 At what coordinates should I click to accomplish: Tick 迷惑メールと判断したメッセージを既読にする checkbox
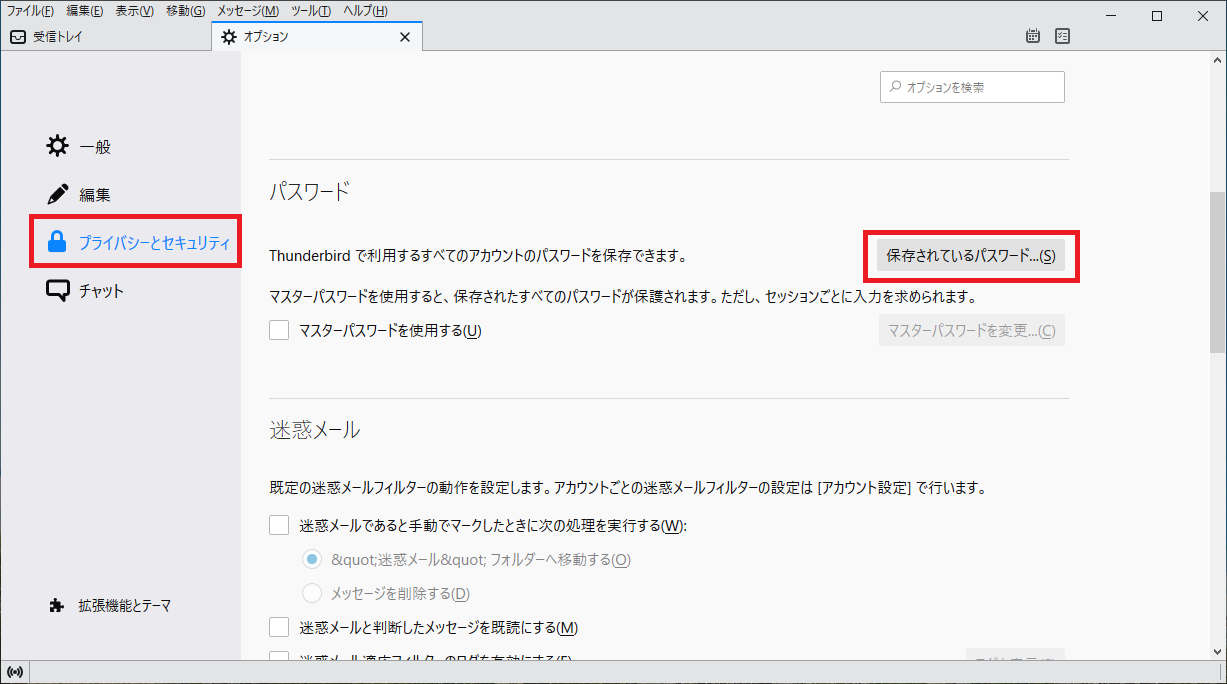point(279,627)
